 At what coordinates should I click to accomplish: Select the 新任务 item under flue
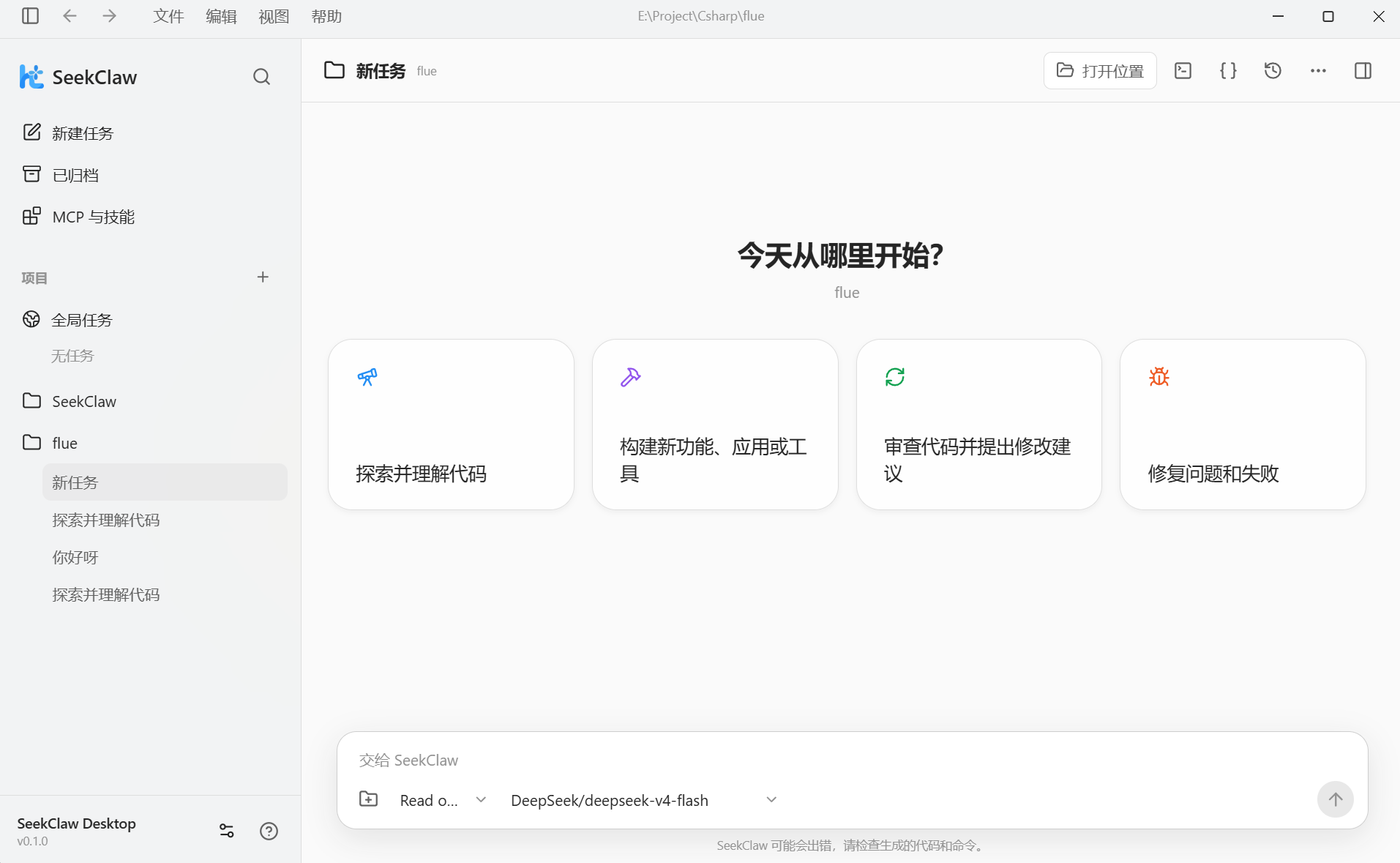click(x=165, y=482)
